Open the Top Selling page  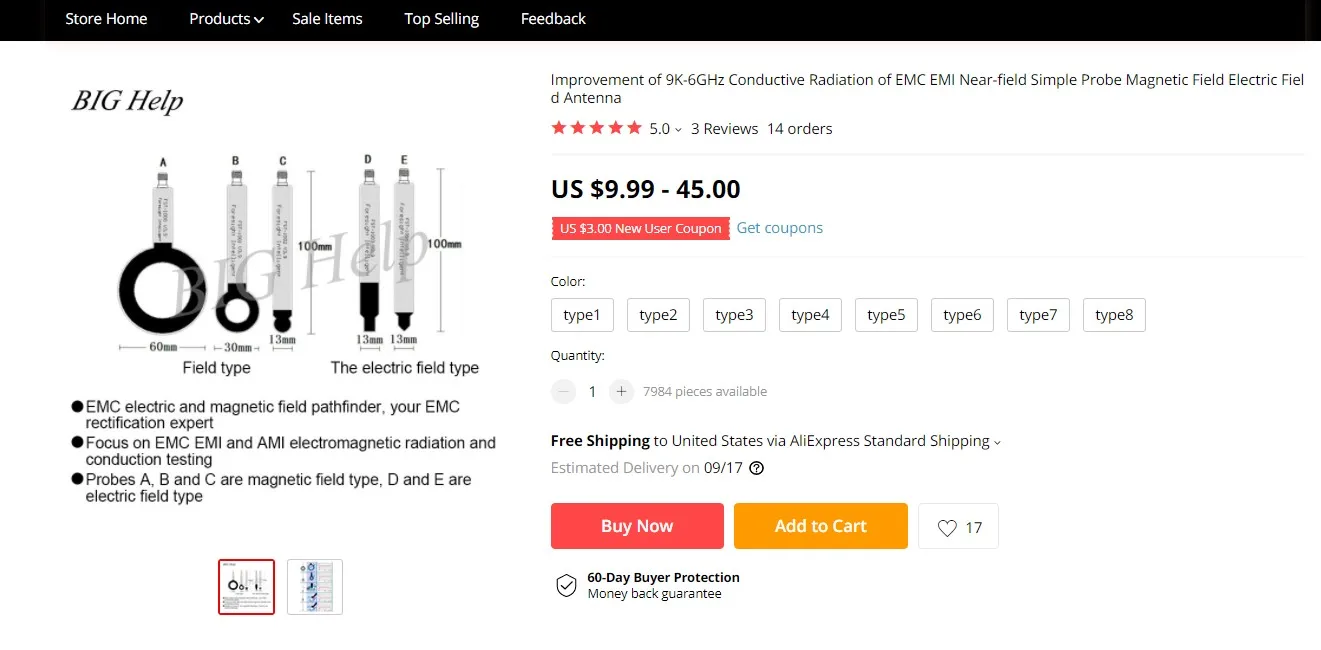coord(441,19)
